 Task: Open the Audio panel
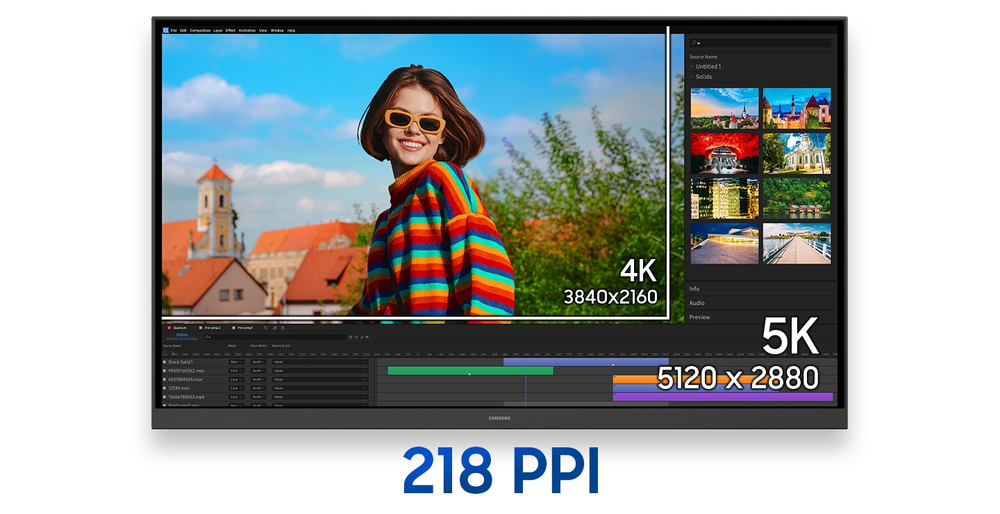click(x=696, y=303)
